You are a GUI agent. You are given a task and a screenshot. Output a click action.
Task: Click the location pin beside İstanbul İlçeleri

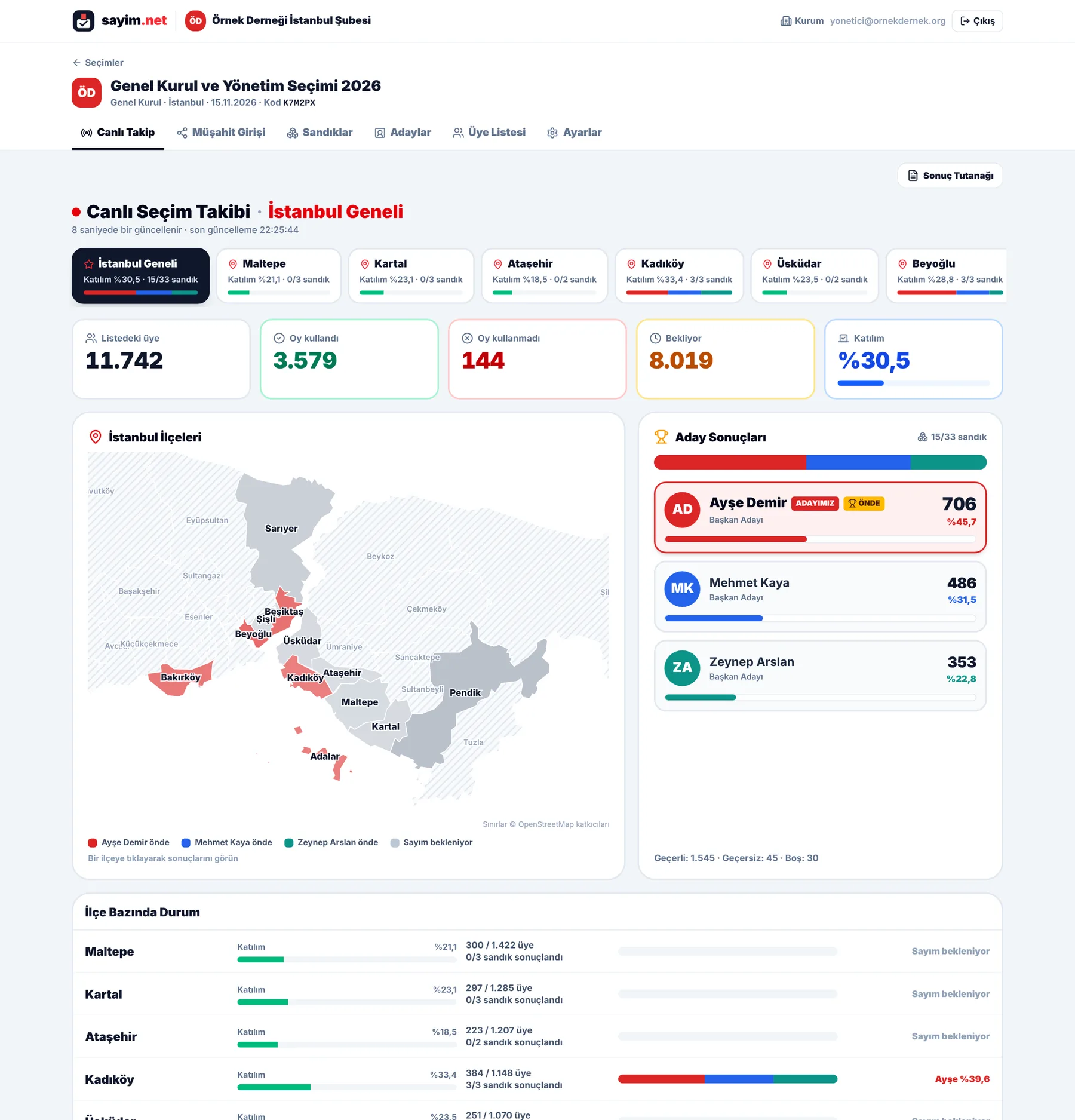(x=95, y=437)
